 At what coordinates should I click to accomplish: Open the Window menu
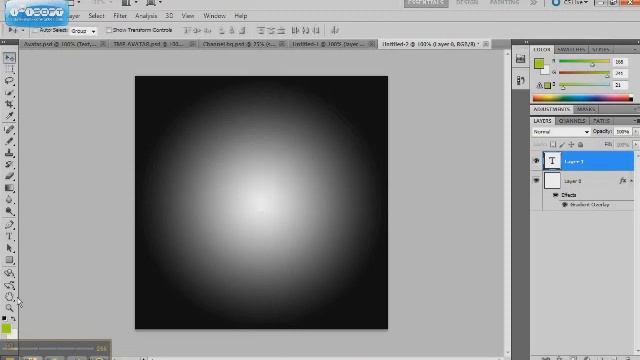click(214, 16)
